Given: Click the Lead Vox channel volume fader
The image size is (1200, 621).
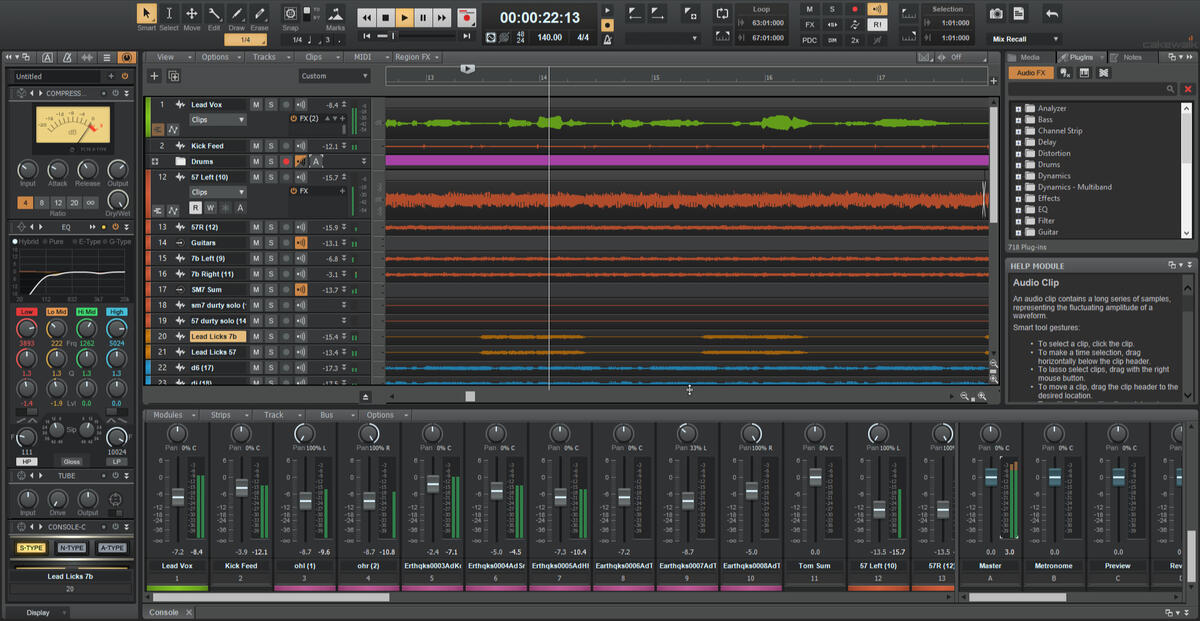Looking at the screenshot, I should point(178,497).
